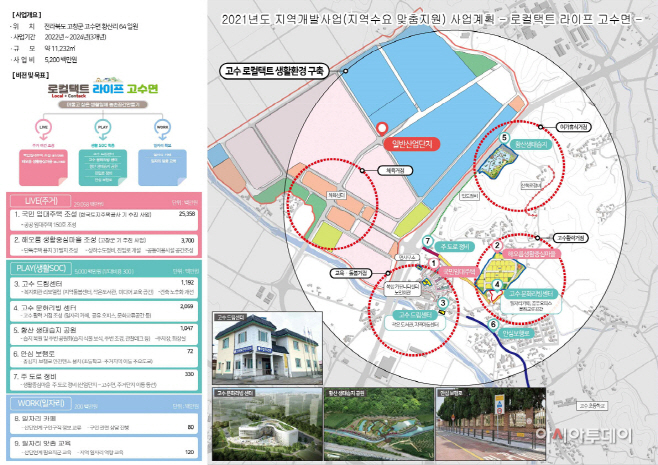Click map marker number 3 above 고수 드림센터
658x465 pixels.
tap(442, 303)
